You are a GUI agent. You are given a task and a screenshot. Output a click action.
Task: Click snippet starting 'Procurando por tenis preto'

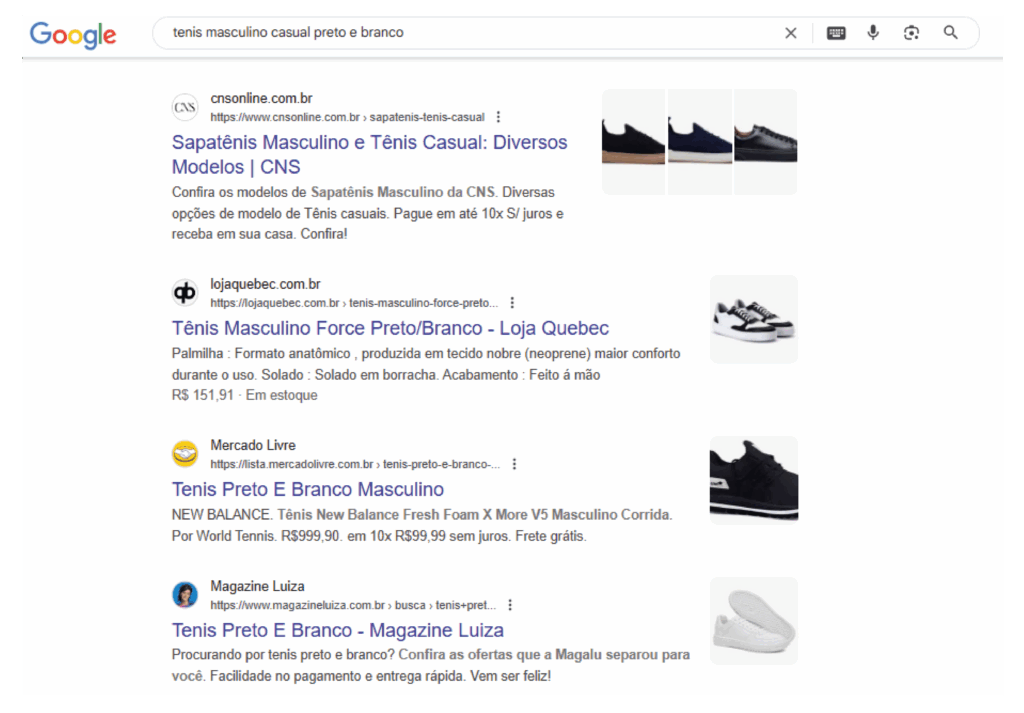pos(430,665)
